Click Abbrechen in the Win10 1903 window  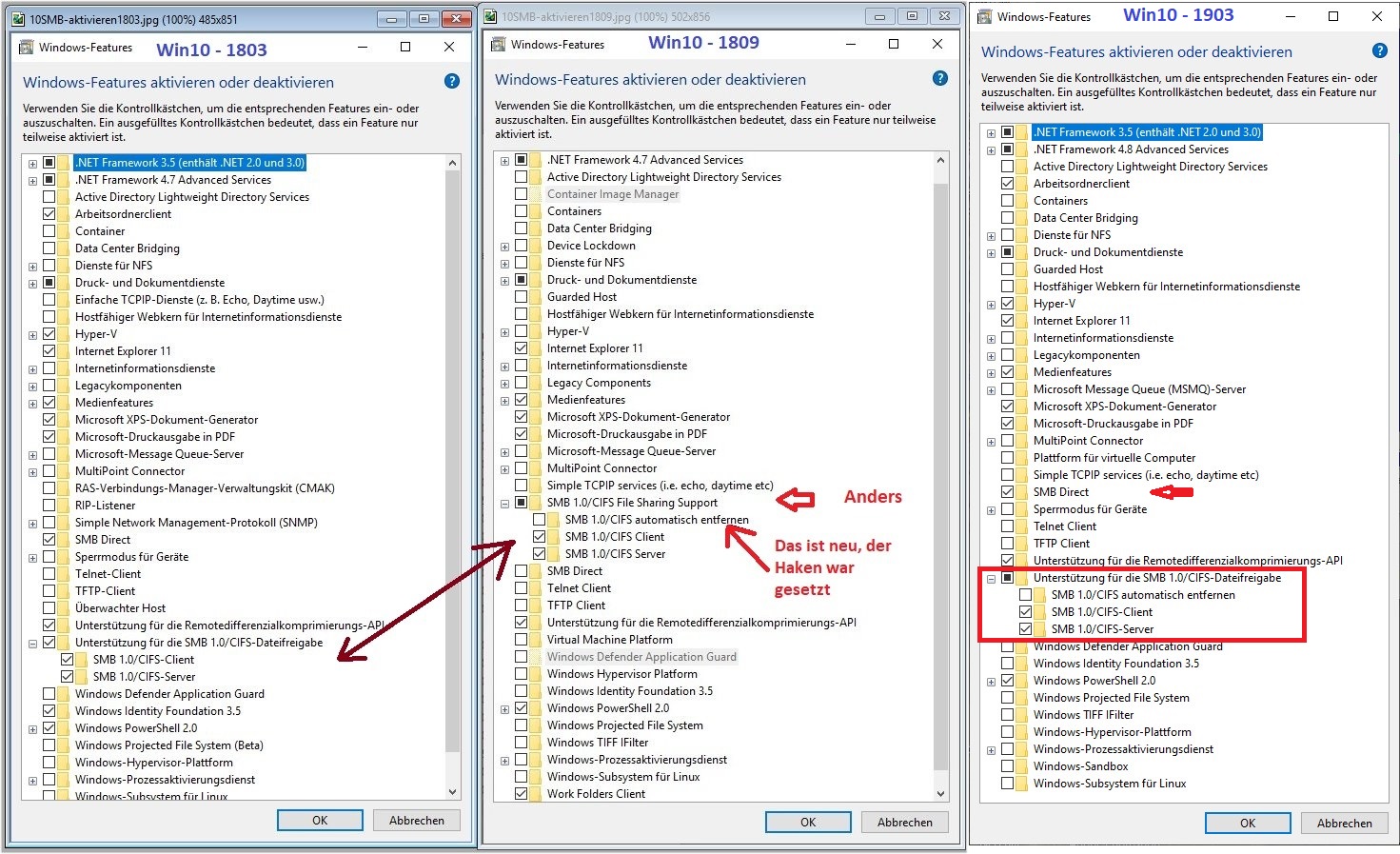point(1345,824)
